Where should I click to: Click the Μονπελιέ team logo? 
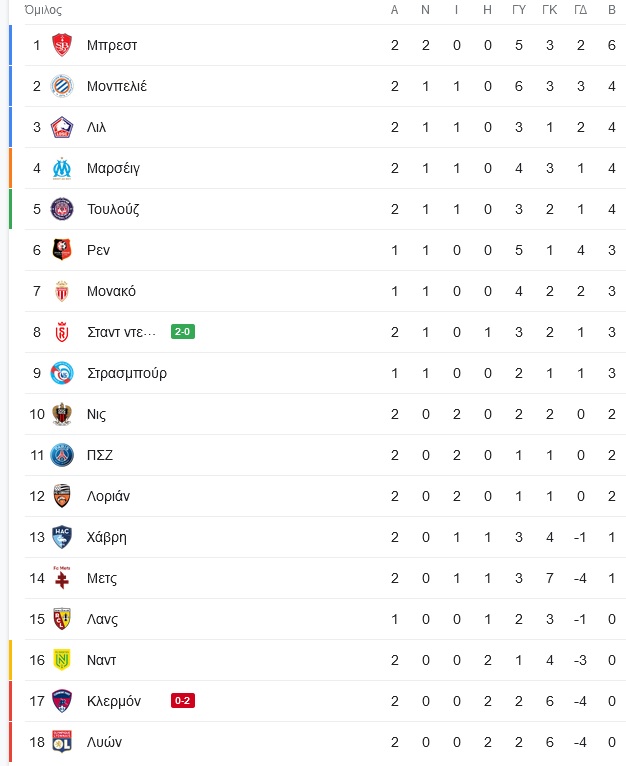(x=62, y=86)
